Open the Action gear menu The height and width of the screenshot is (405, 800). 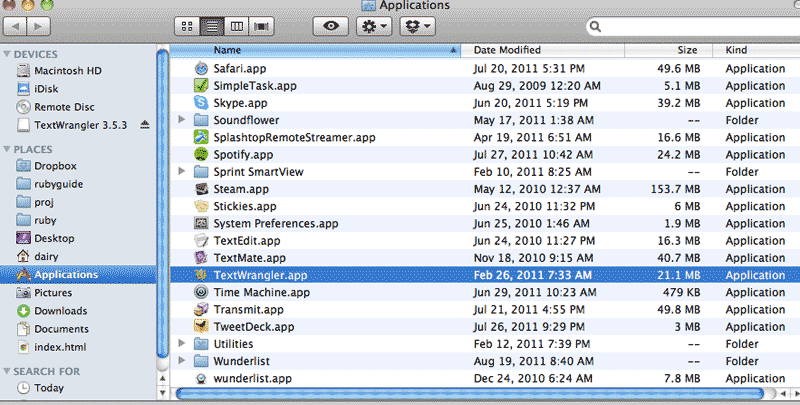tap(374, 26)
